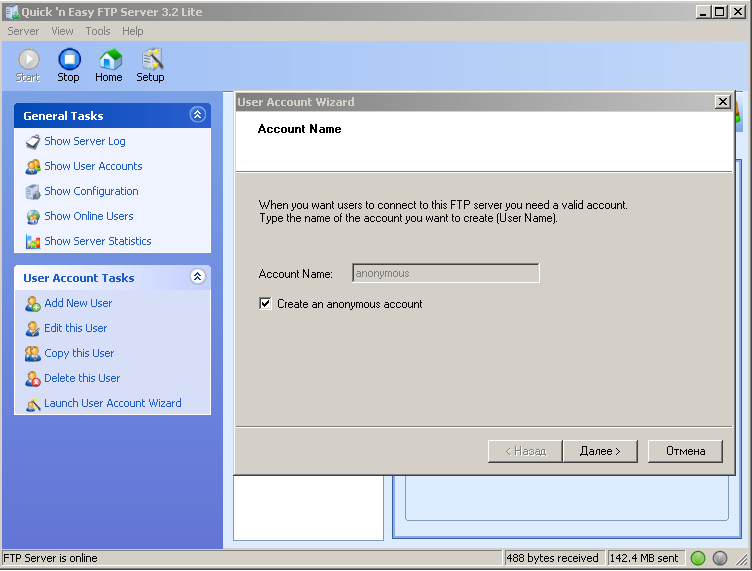Click the Launch User Account Wizard wand icon
The image size is (752, 571).
[x=33, y=404]
